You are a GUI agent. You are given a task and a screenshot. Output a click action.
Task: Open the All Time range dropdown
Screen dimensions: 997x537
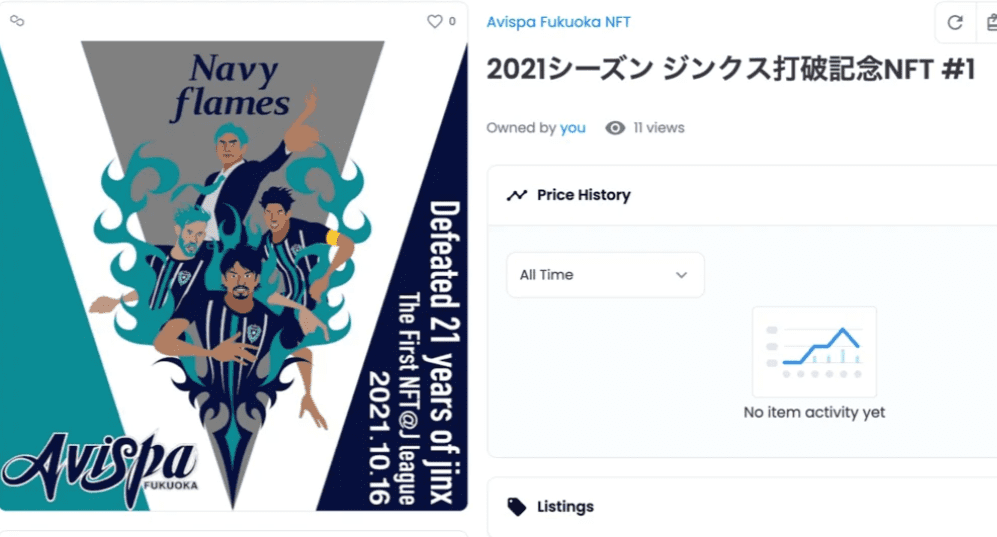click(x=605, y=275)
